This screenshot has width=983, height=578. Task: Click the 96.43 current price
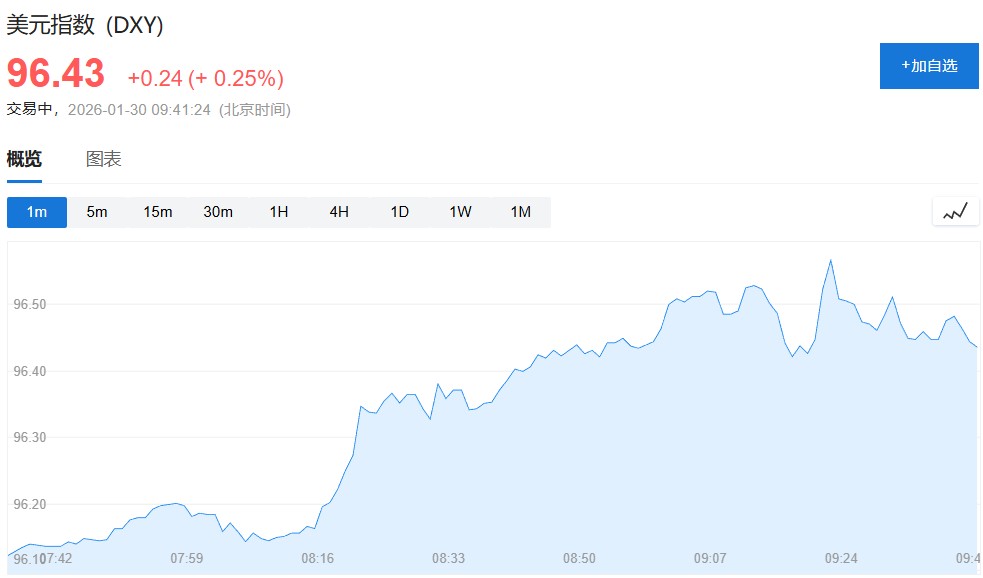tap(56, 75)
